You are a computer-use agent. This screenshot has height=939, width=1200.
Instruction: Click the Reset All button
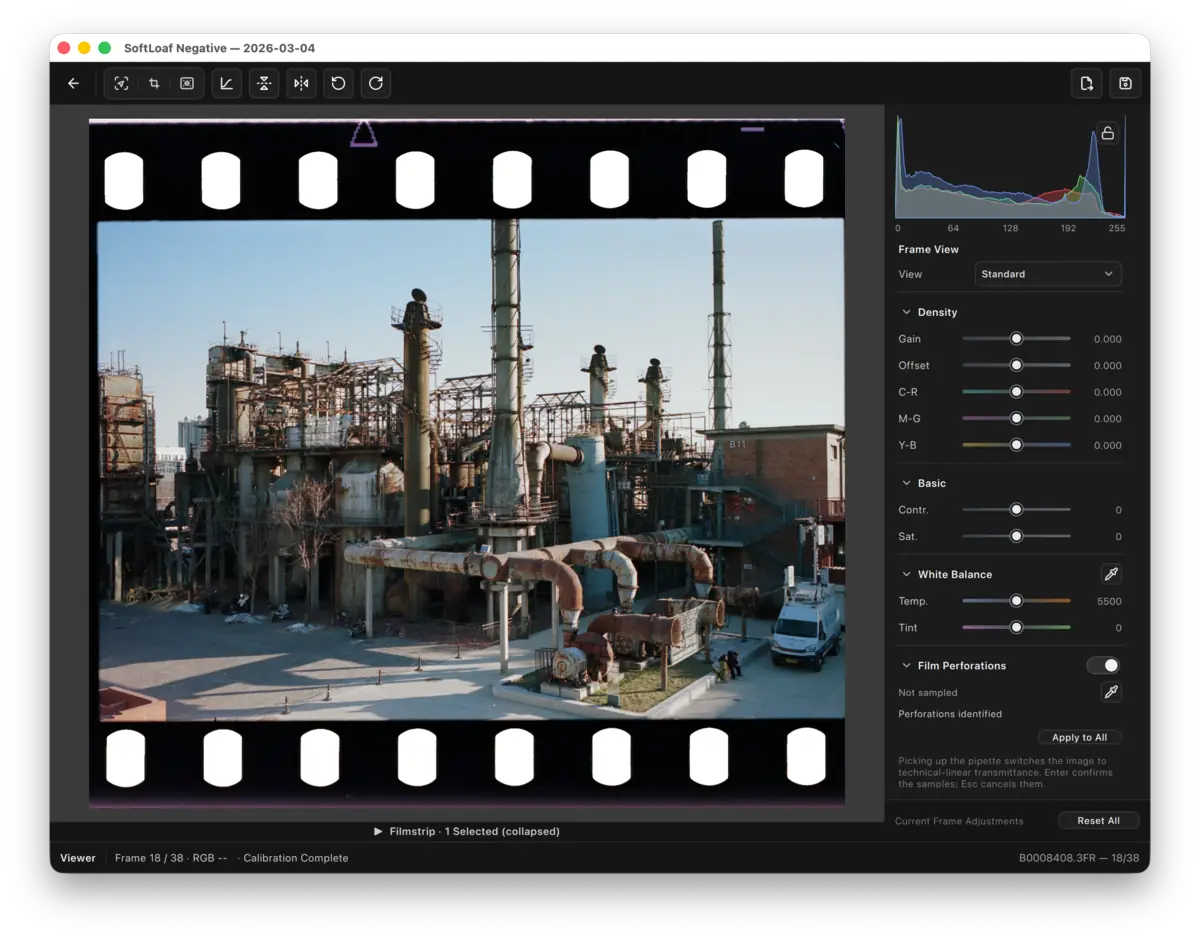click(1098, 820)
